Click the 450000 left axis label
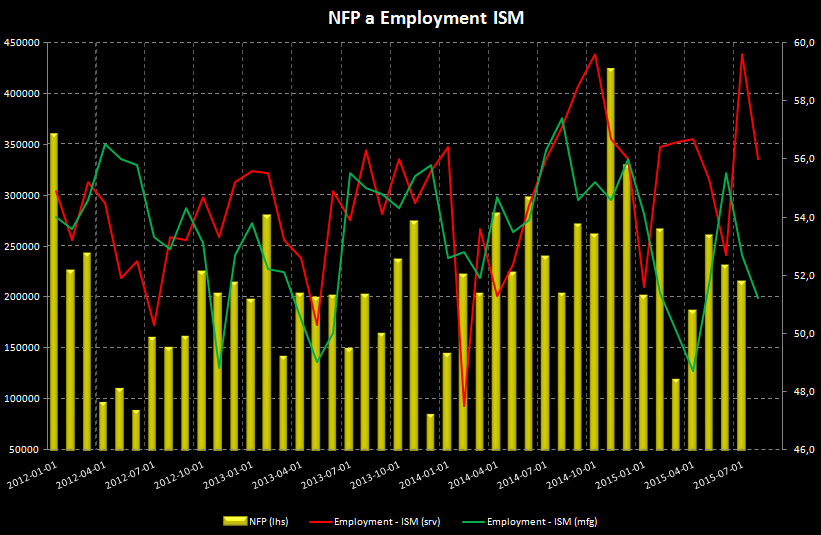The image size is (821, 535). (x=21, y=43)
